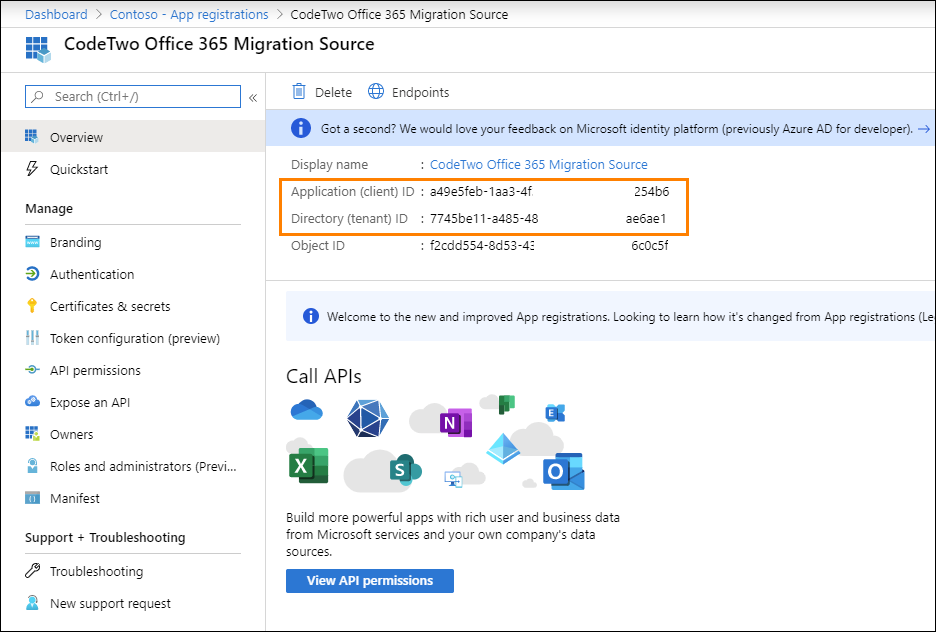936x632 pixels.
Task: Click the Certificates & secrets key icon
Action: coord(32,306)
